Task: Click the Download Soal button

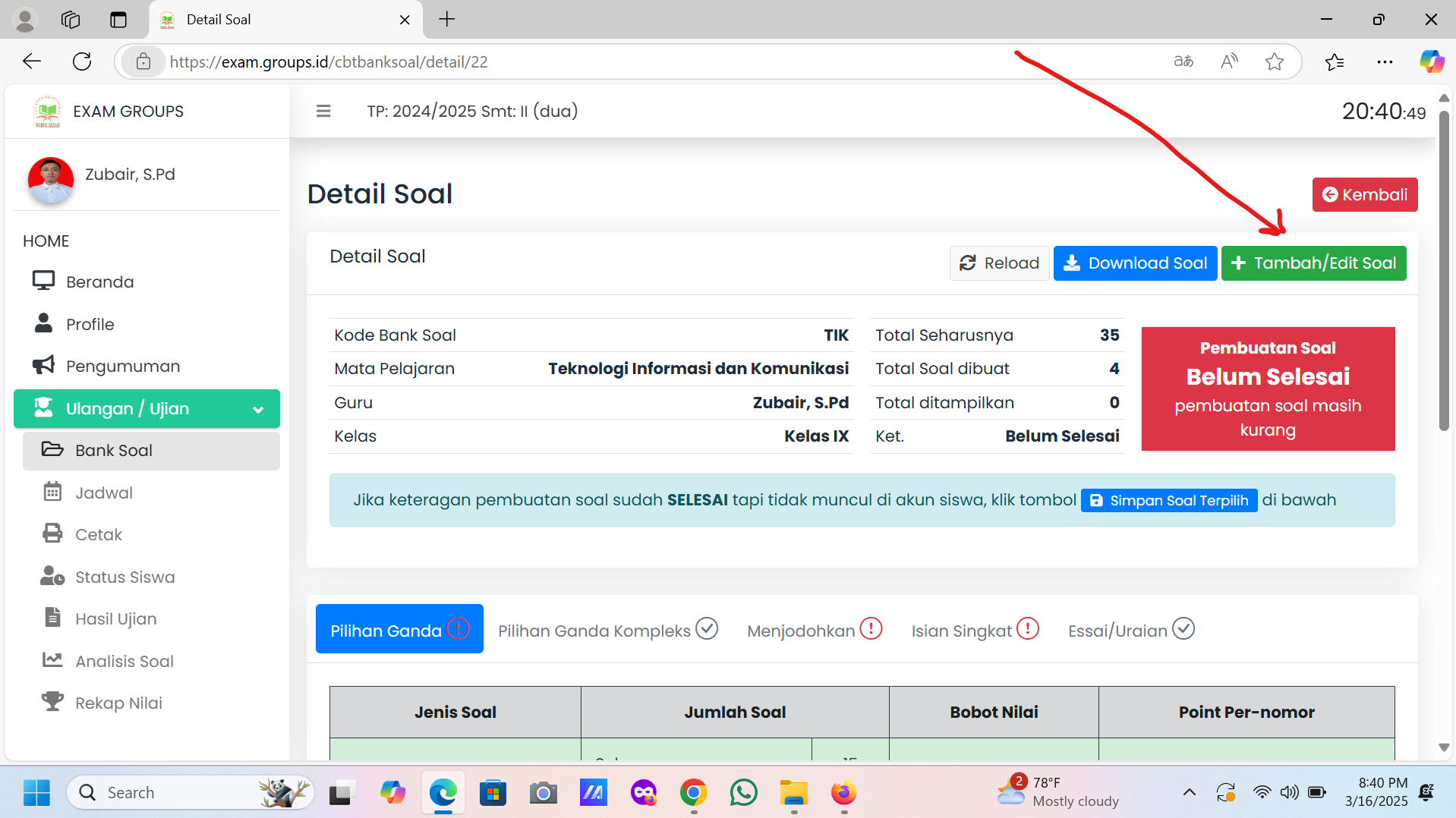Action: click(x=1135, y=263)
